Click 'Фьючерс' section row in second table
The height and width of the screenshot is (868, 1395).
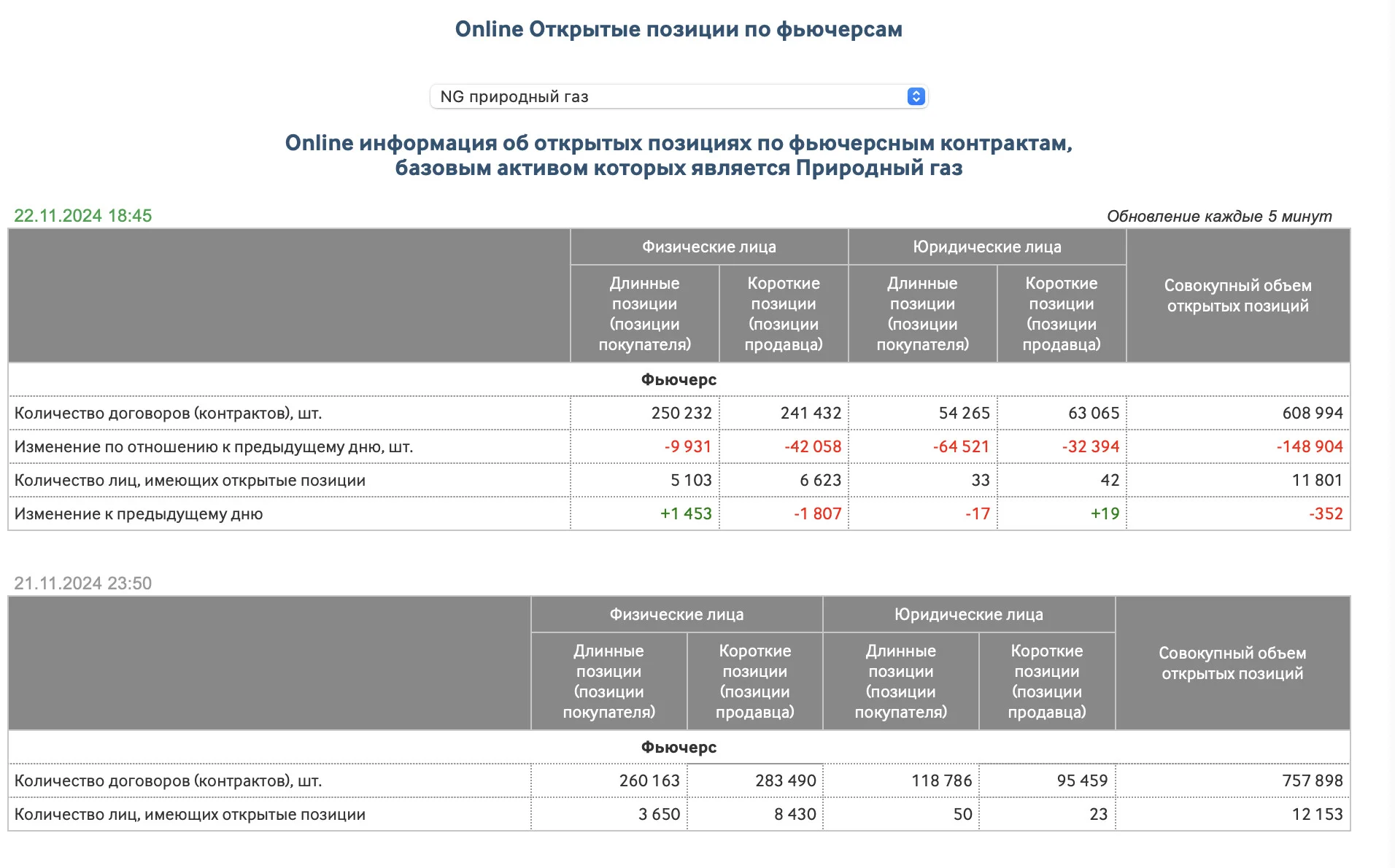pyautogui.click(x=679, y=748)
